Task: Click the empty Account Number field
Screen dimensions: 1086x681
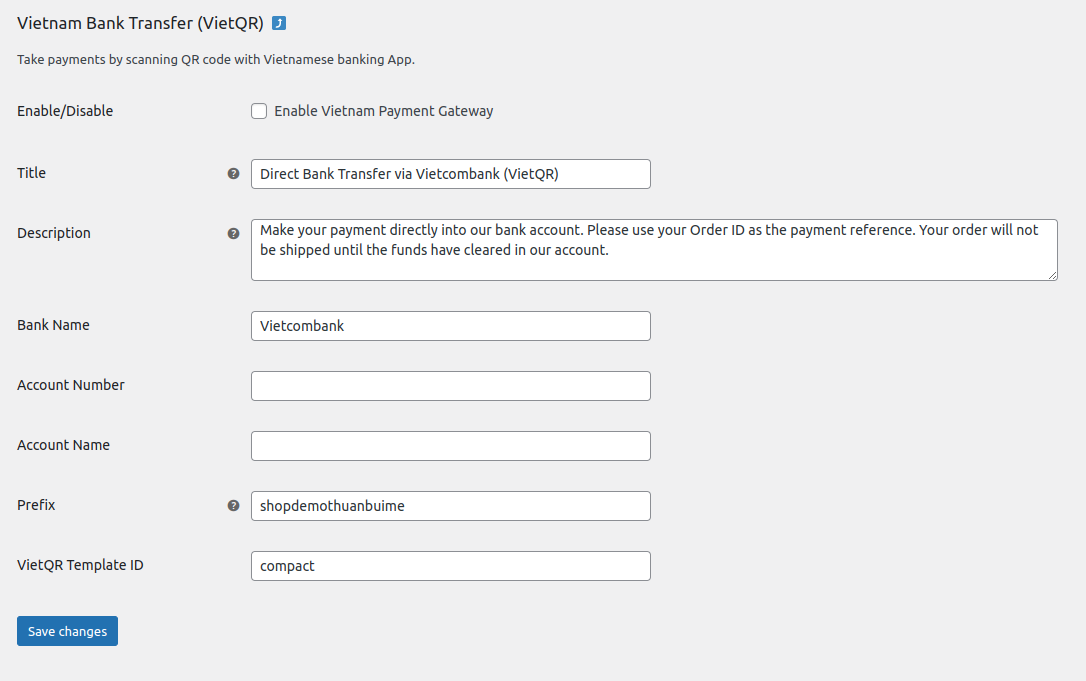Action: (x=450, y=386)
